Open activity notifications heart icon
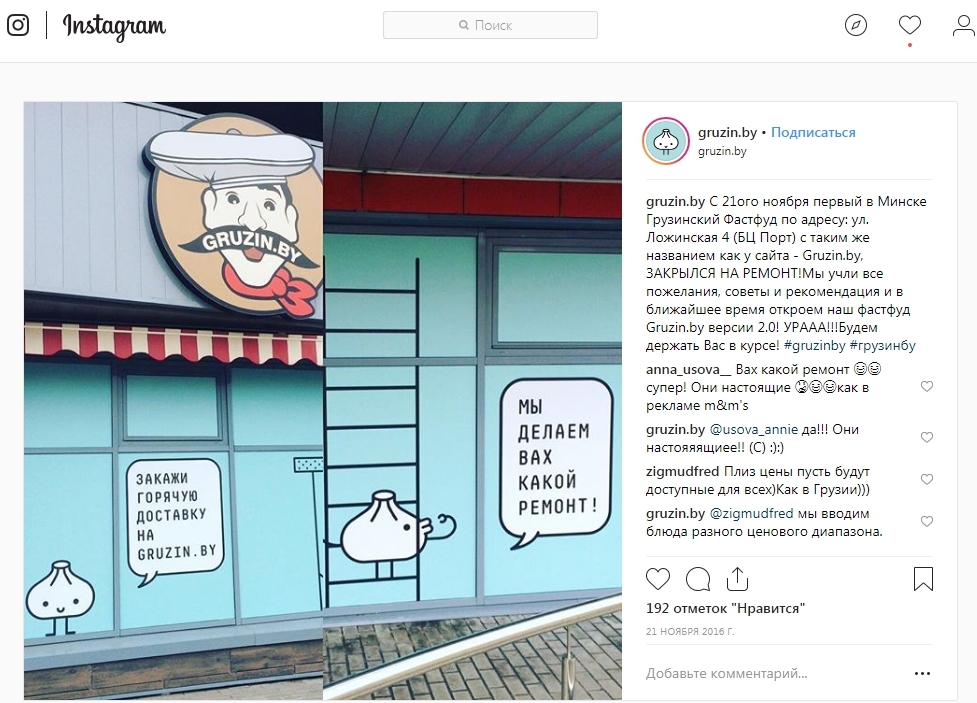The width and height of the screenshot is (977, 703). 910,25
